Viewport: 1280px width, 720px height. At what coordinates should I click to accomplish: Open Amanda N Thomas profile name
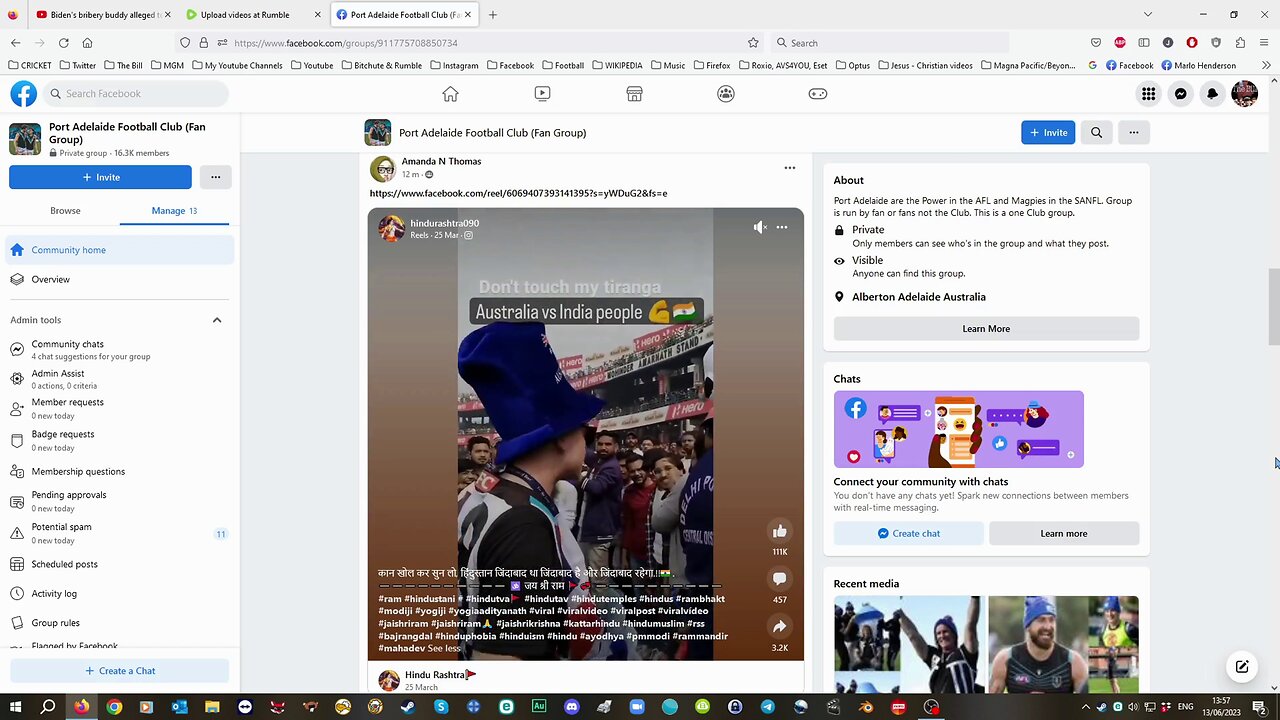pyautogui.click(x=441, y=161)
